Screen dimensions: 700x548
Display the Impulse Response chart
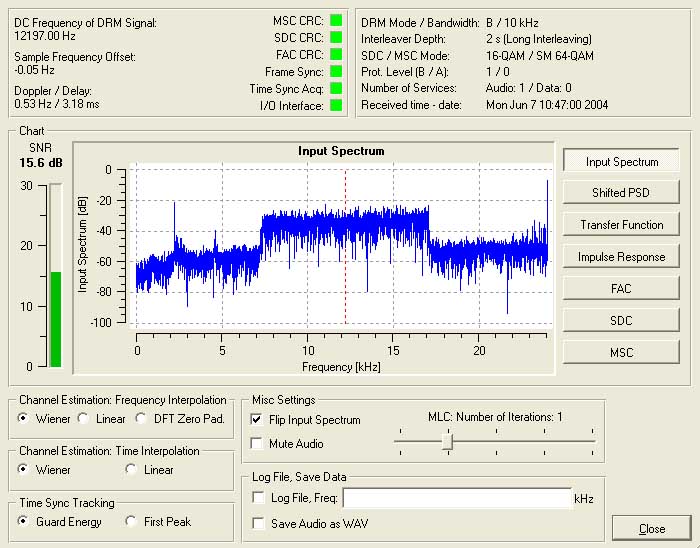[621, 257]
